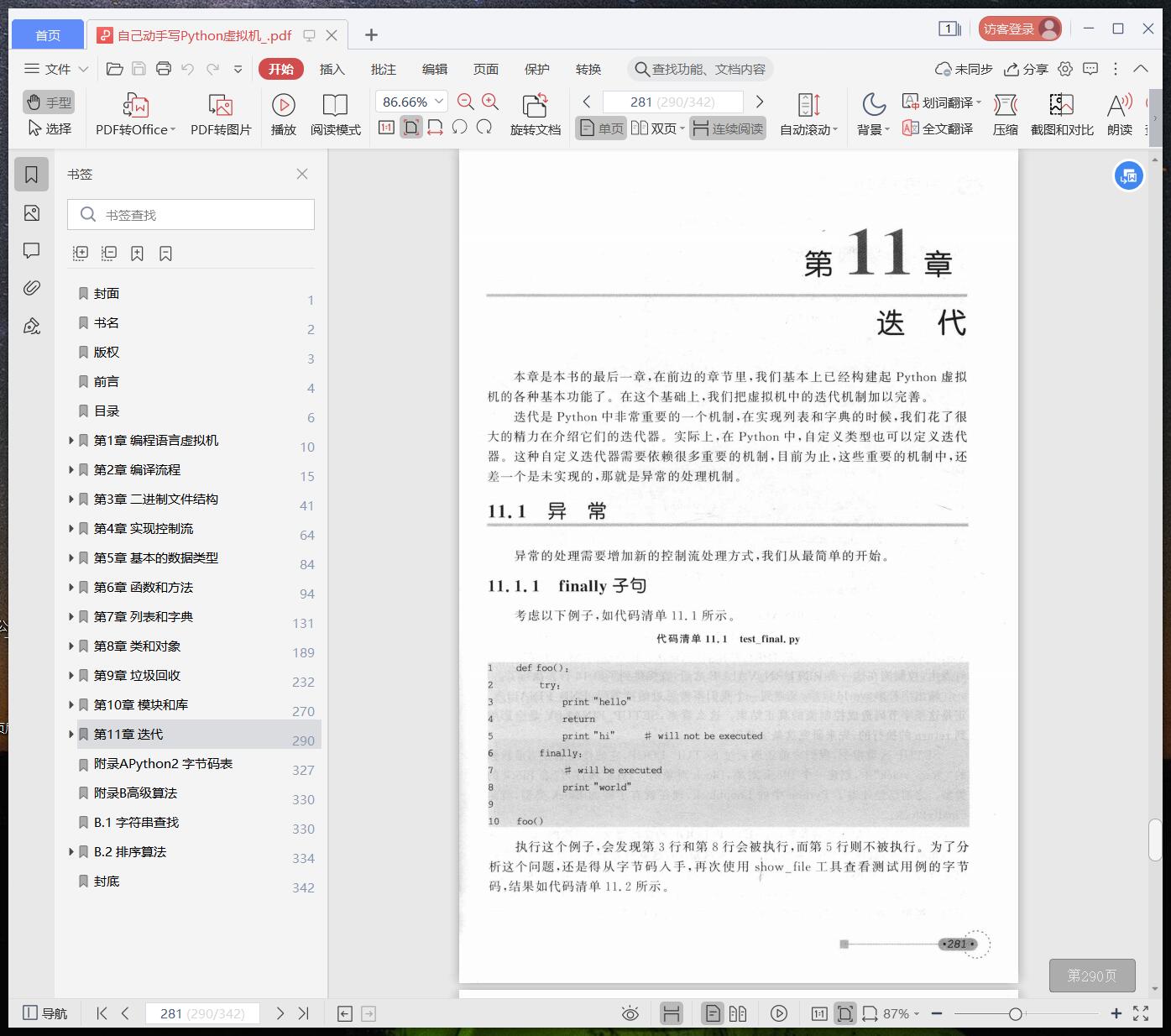Toggle continuous reading (连续阅读)

click(x=728, y=128)
